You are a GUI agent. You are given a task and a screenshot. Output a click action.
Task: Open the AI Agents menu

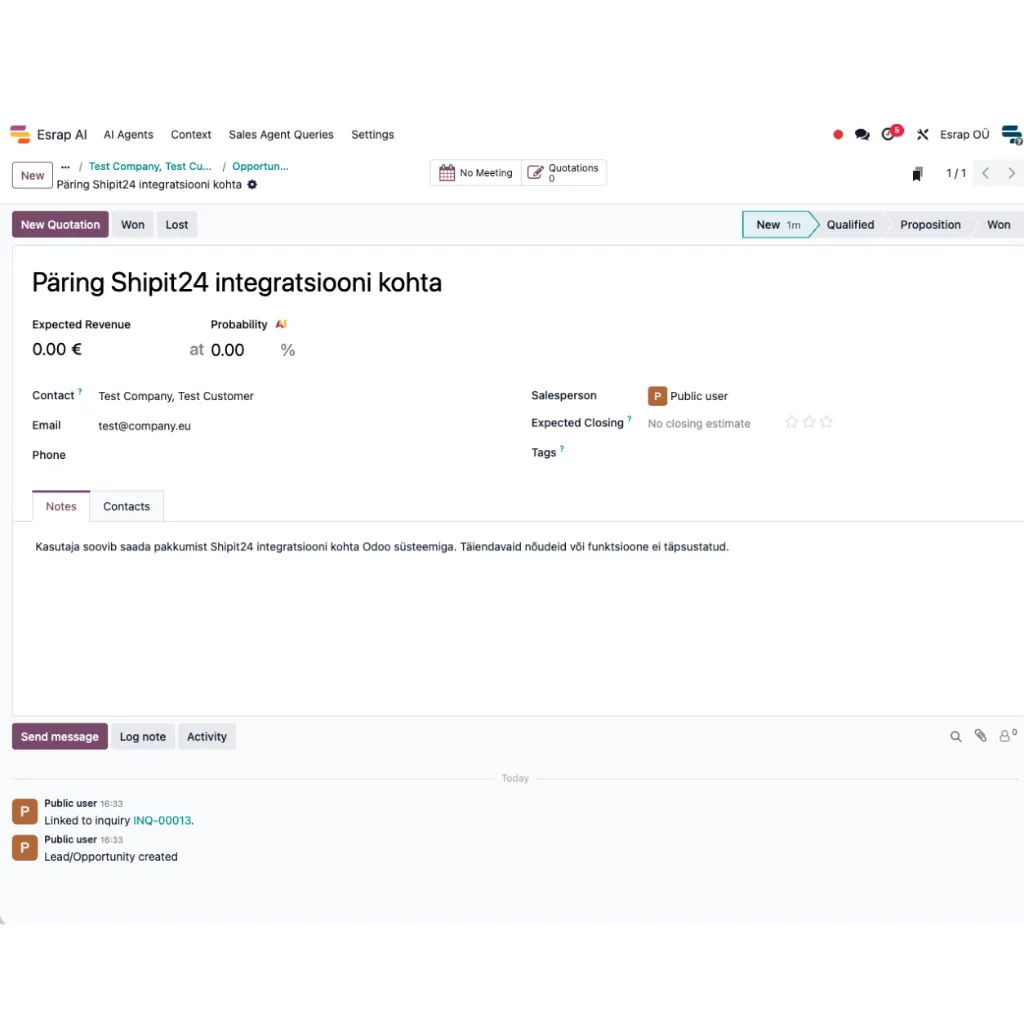click(x=129, y=135)
